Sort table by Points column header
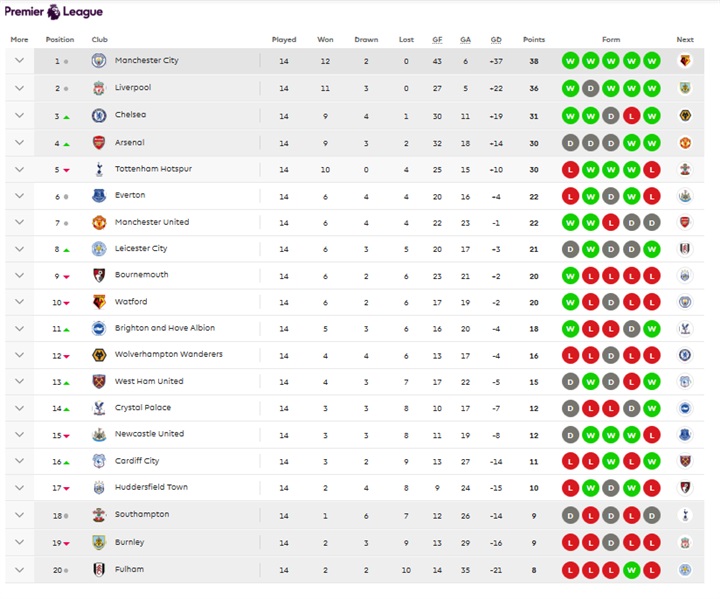Image resolution: width=720 pixels, height=599 pixels. pyautogui.click(x=534, y=40)
